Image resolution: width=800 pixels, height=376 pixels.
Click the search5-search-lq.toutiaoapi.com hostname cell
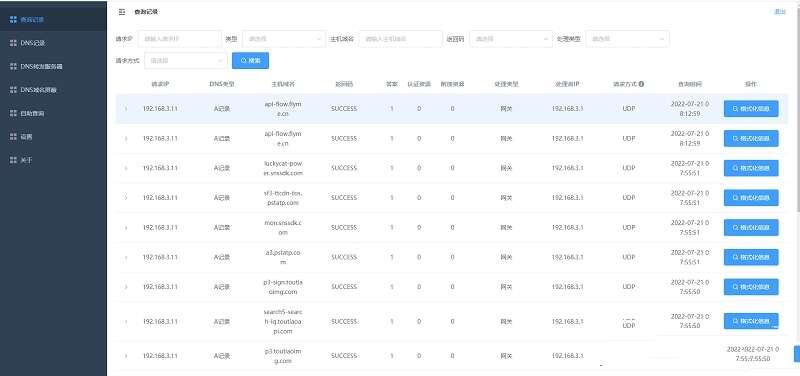pyautogui.click(x=283, y=321)
